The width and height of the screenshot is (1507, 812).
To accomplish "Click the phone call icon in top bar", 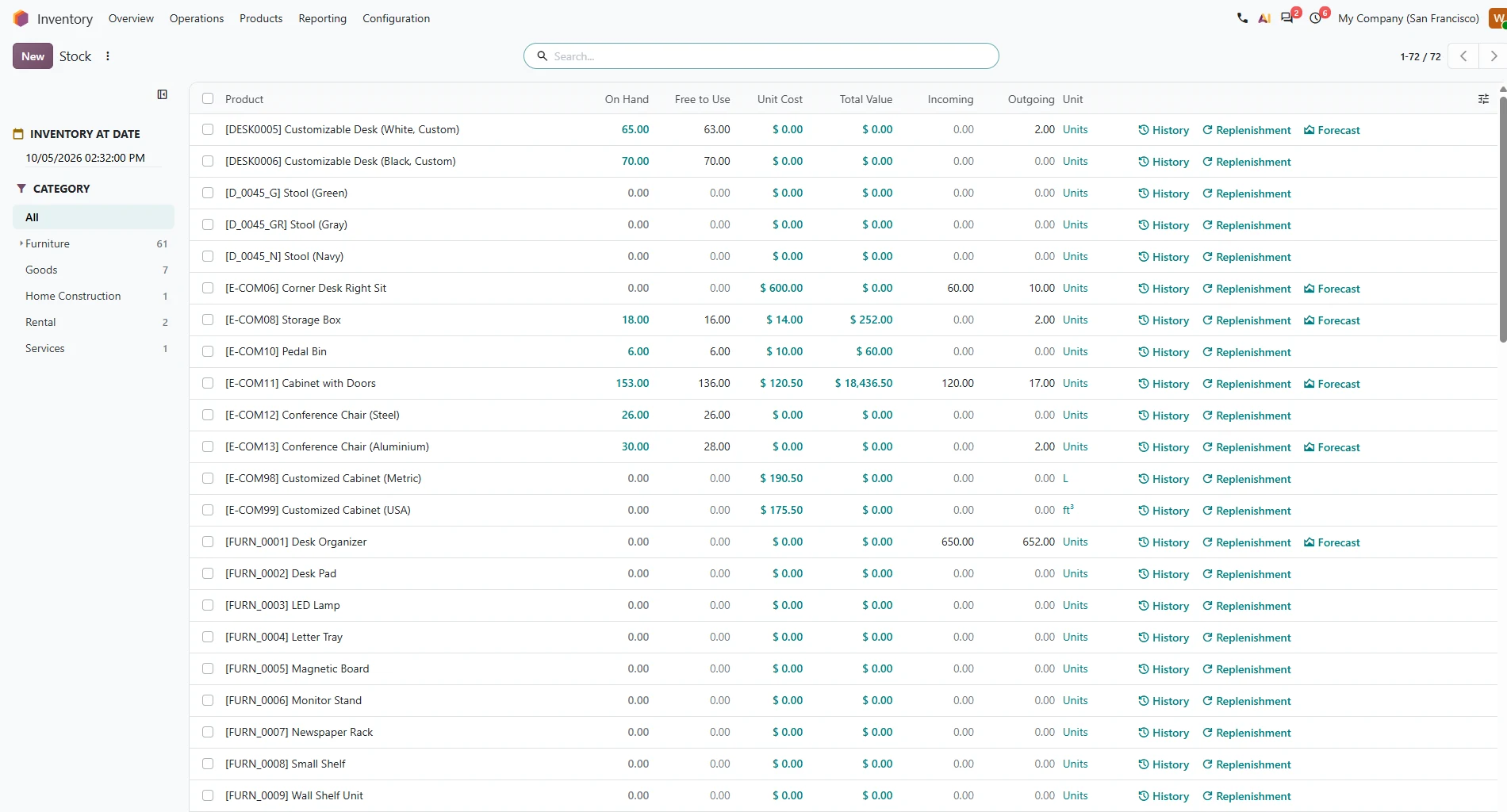I will [1242, 17].
